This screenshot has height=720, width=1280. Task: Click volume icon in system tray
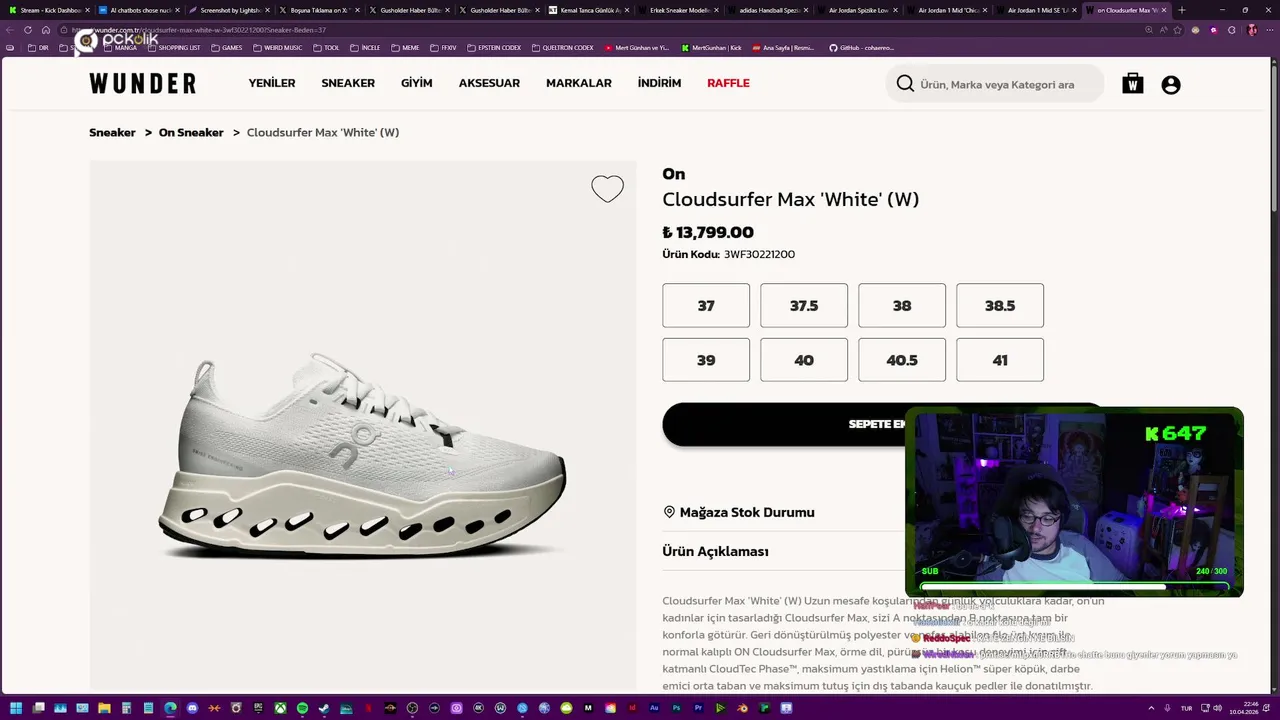click(x=1217, y=708)
